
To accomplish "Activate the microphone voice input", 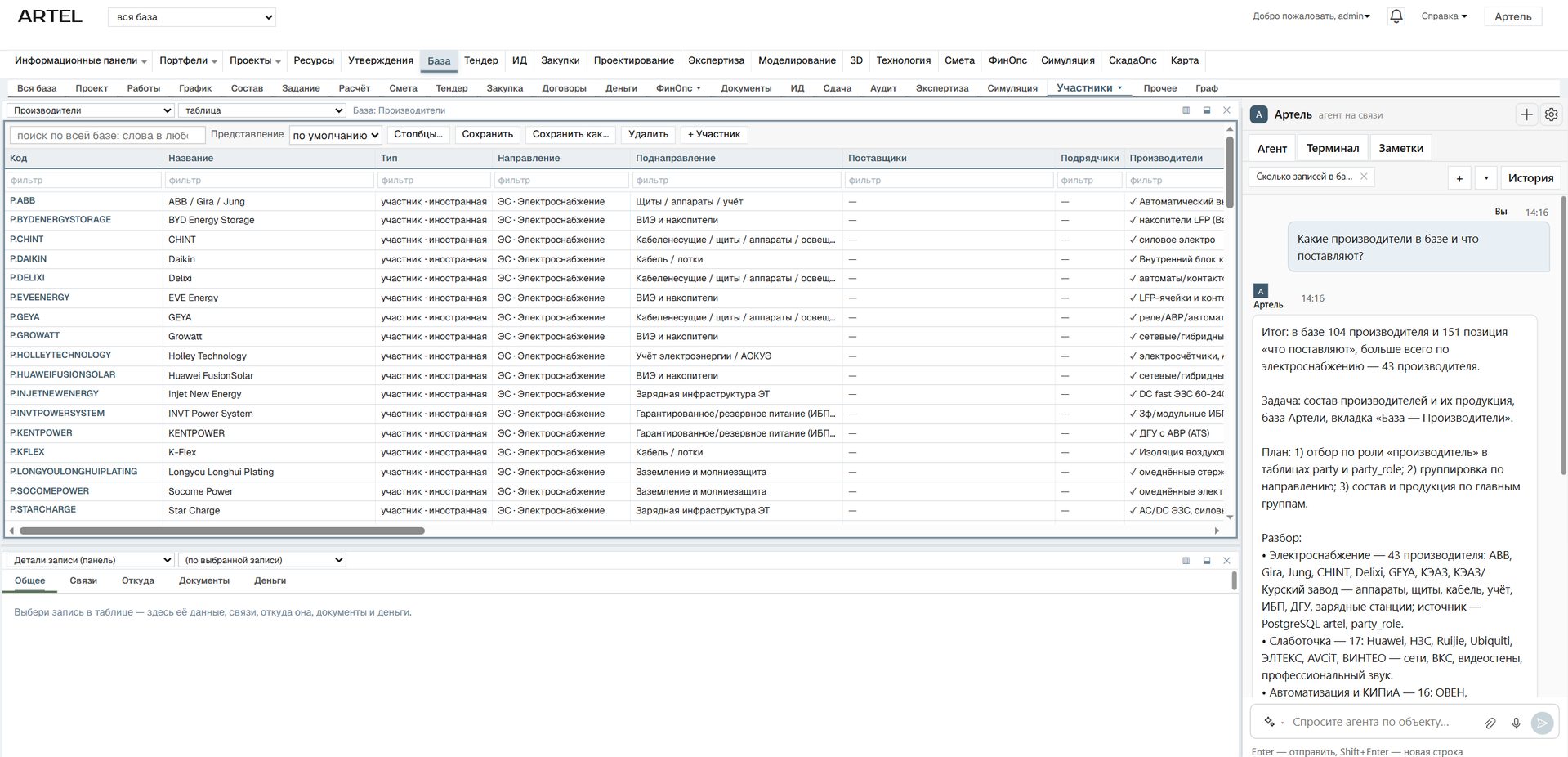I will pyautogui.click(x=1516, y=723).
